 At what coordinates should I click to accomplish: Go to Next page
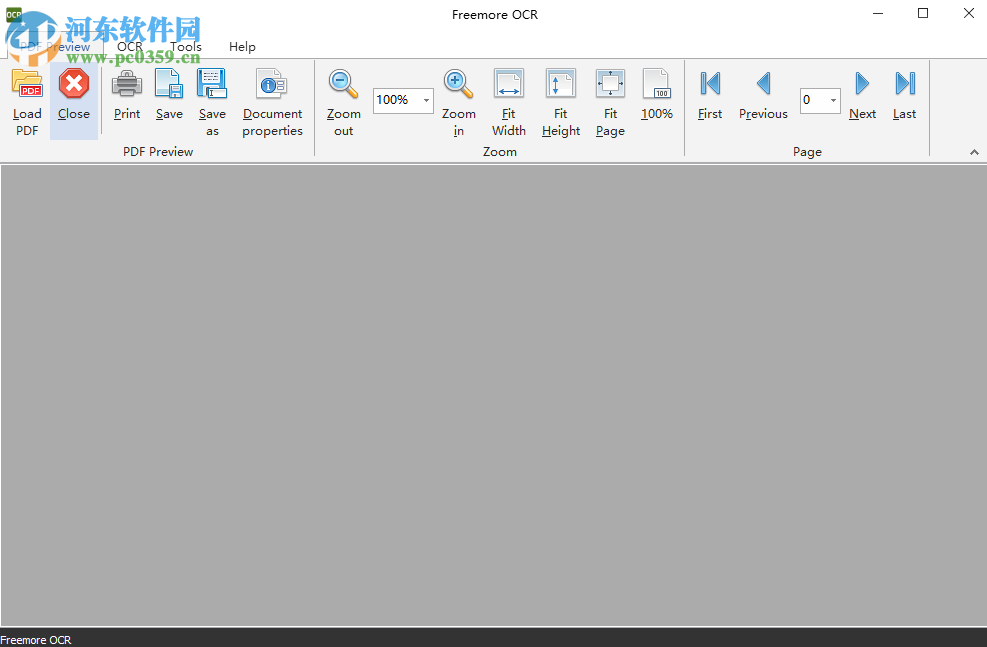pos(862,94)
